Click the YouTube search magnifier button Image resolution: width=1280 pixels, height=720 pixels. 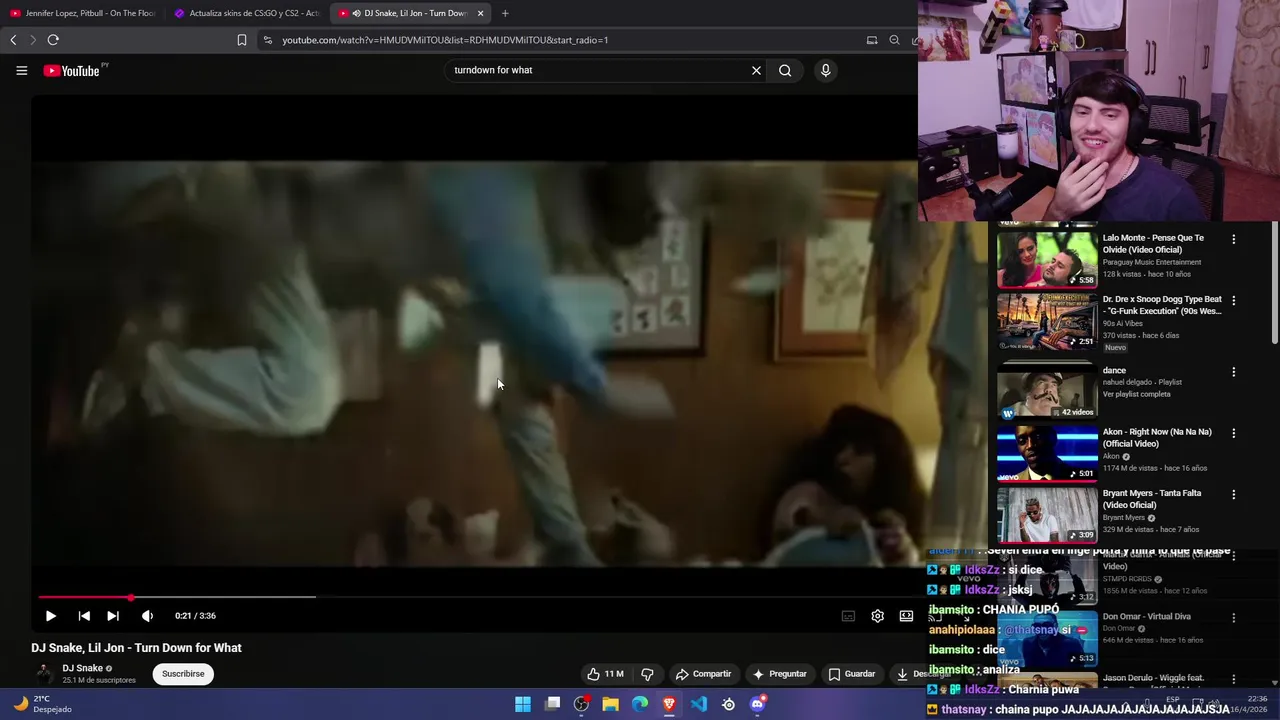pyautogui.click(x=785, y=70)
